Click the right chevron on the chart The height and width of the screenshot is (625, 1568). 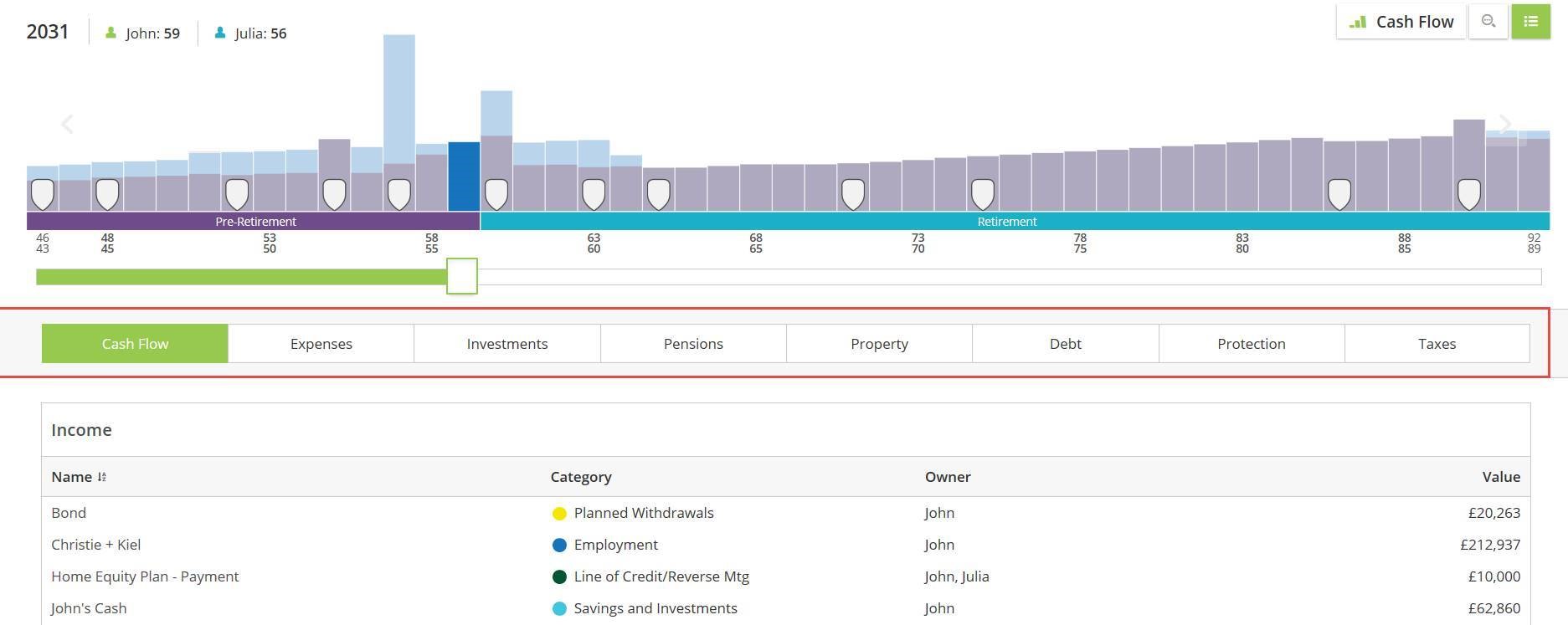point(1504,125)
